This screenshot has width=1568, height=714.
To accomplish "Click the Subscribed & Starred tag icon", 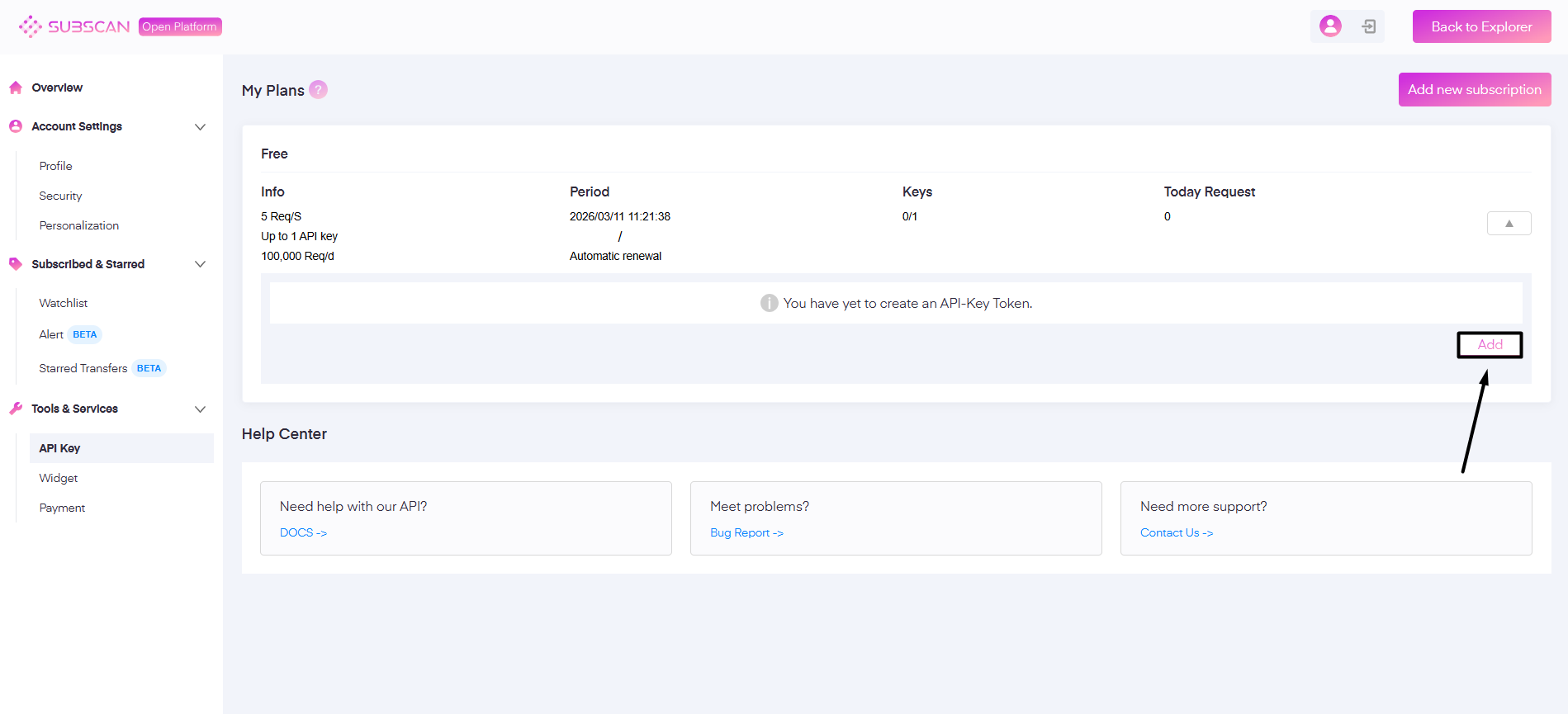I will (x=16, y=264).
